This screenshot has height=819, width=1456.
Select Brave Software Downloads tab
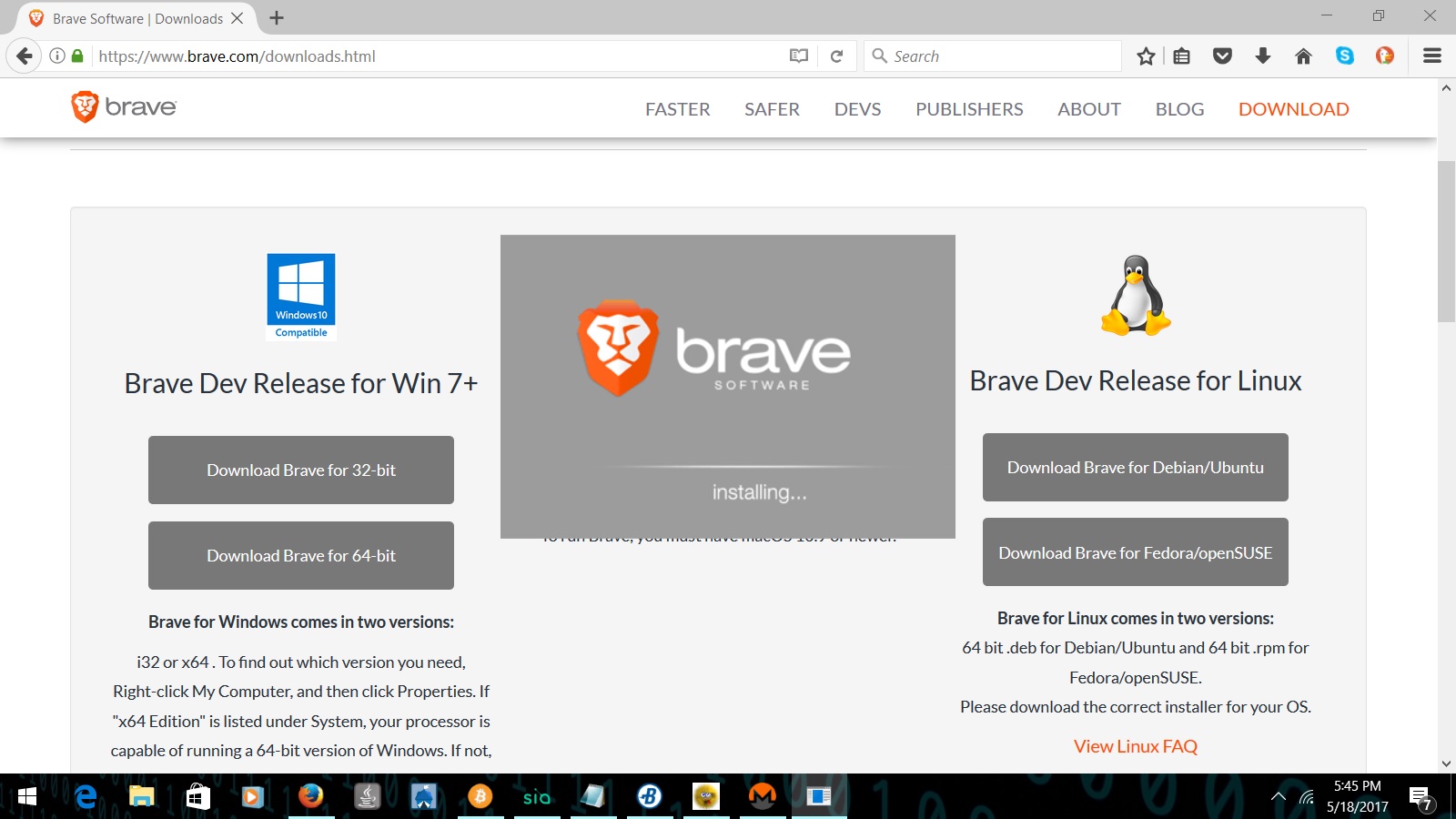[x=136, y=18]
